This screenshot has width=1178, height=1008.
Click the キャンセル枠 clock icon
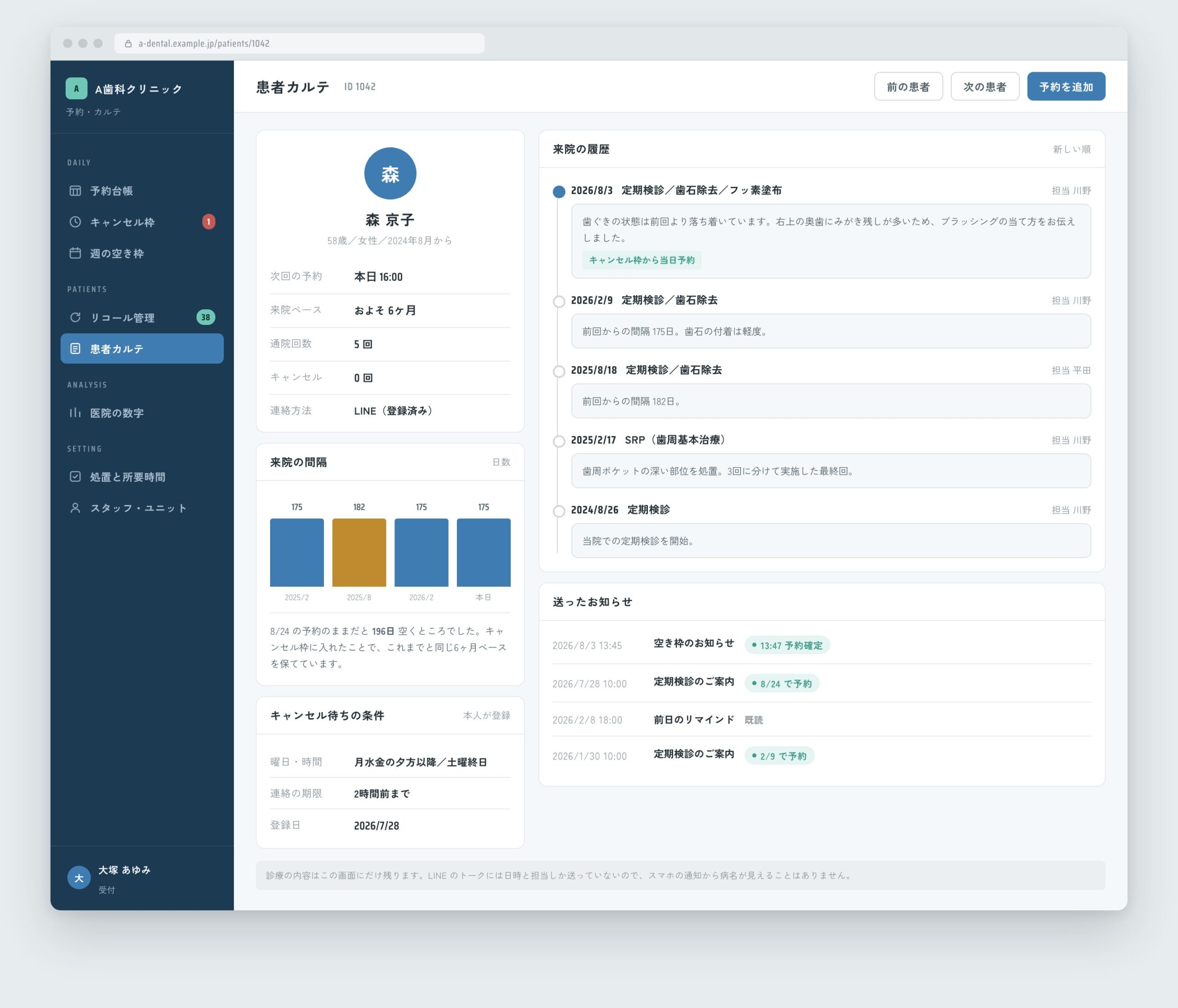(75, 222)
